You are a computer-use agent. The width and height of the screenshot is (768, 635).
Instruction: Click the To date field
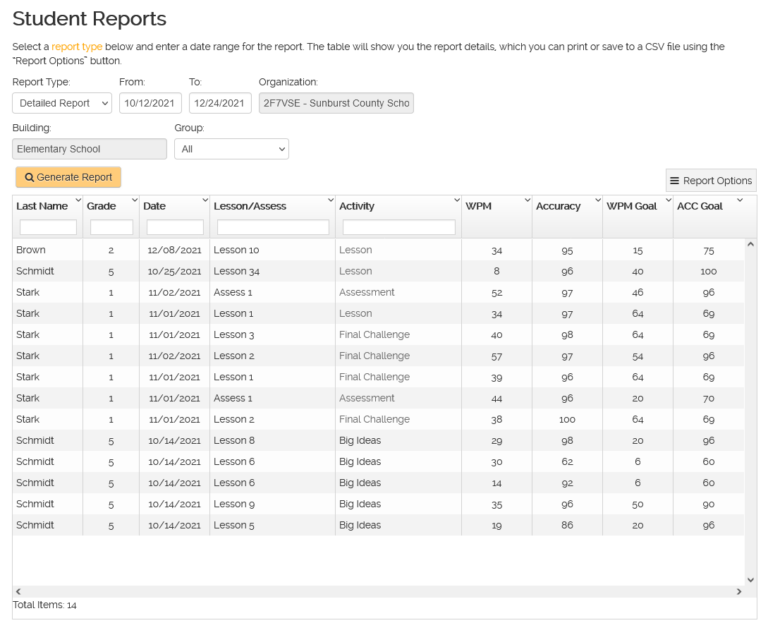[219, 103]
